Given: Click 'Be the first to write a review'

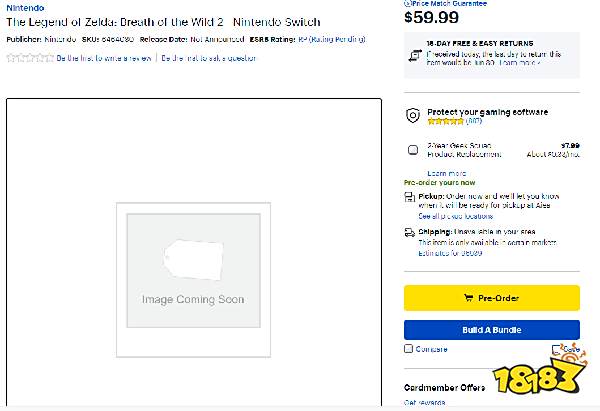Looking at the screenshot, I should pos(105,58).
